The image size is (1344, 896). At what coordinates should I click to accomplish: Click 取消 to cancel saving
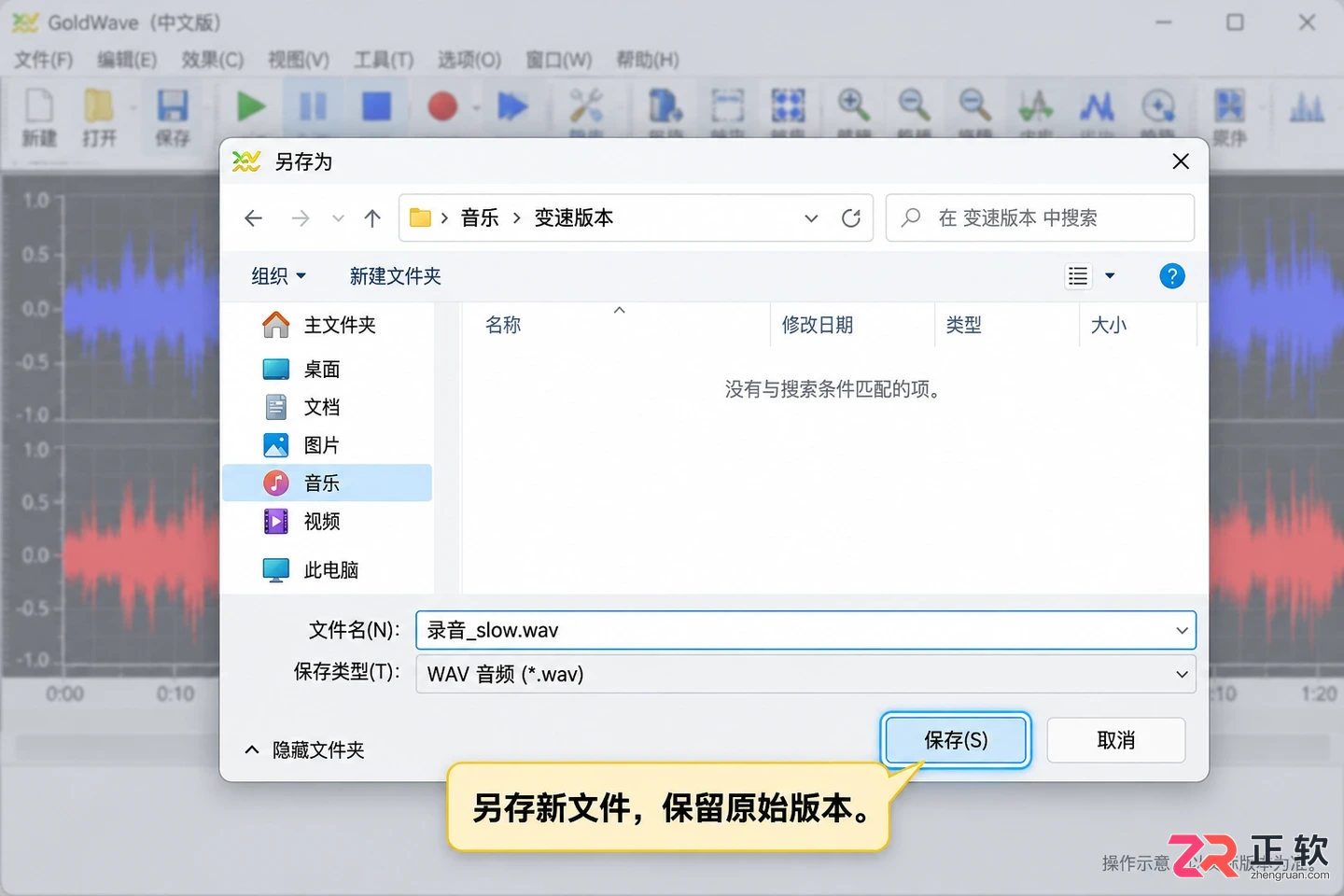click(1116, 740)
